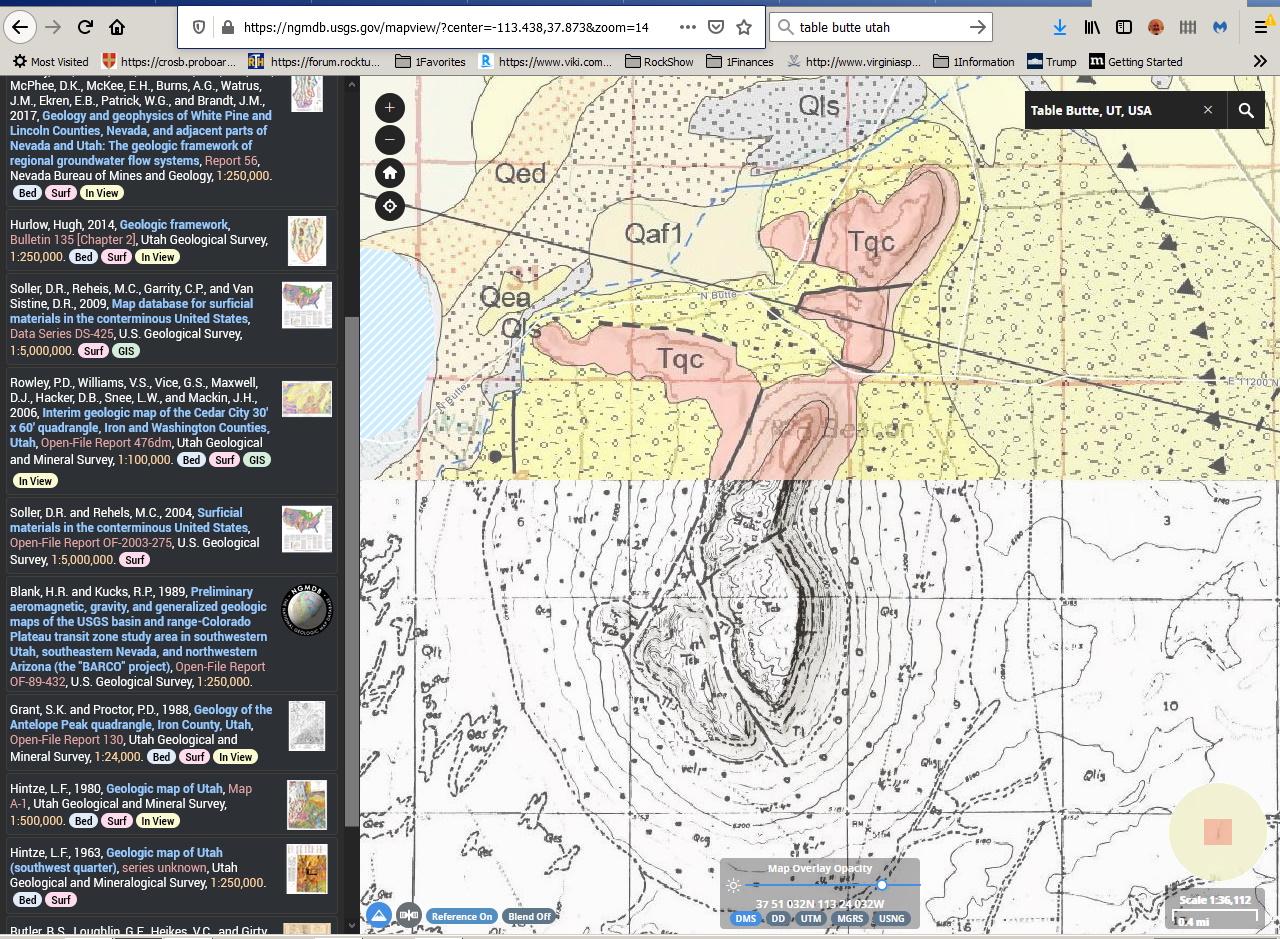The height and width of the screenshot is (939, 1280).
Task: Open the Most Visited bookmarks folder
Action: 50,61
